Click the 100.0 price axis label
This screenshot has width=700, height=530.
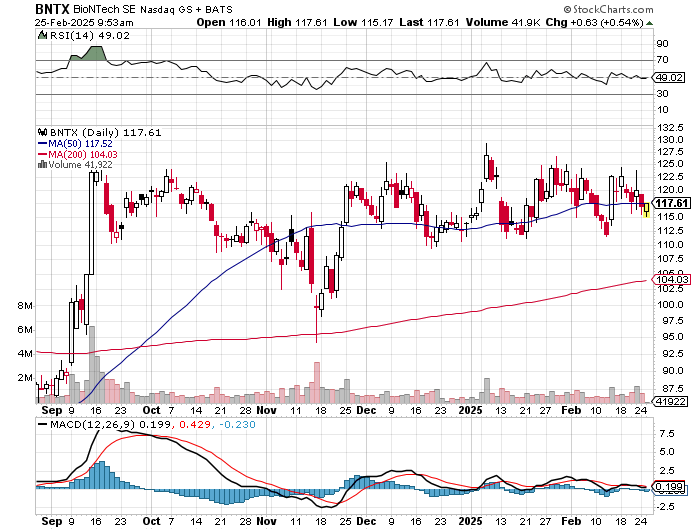(x=670, y=305)
